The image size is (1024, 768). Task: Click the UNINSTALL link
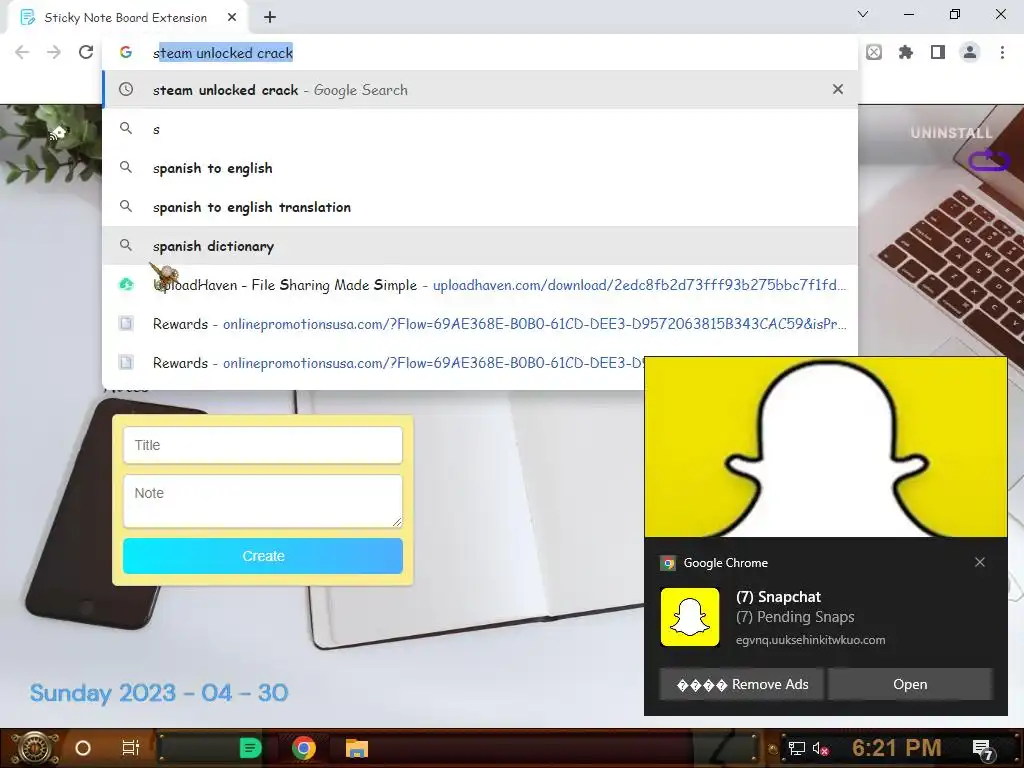tap(952, 133)
